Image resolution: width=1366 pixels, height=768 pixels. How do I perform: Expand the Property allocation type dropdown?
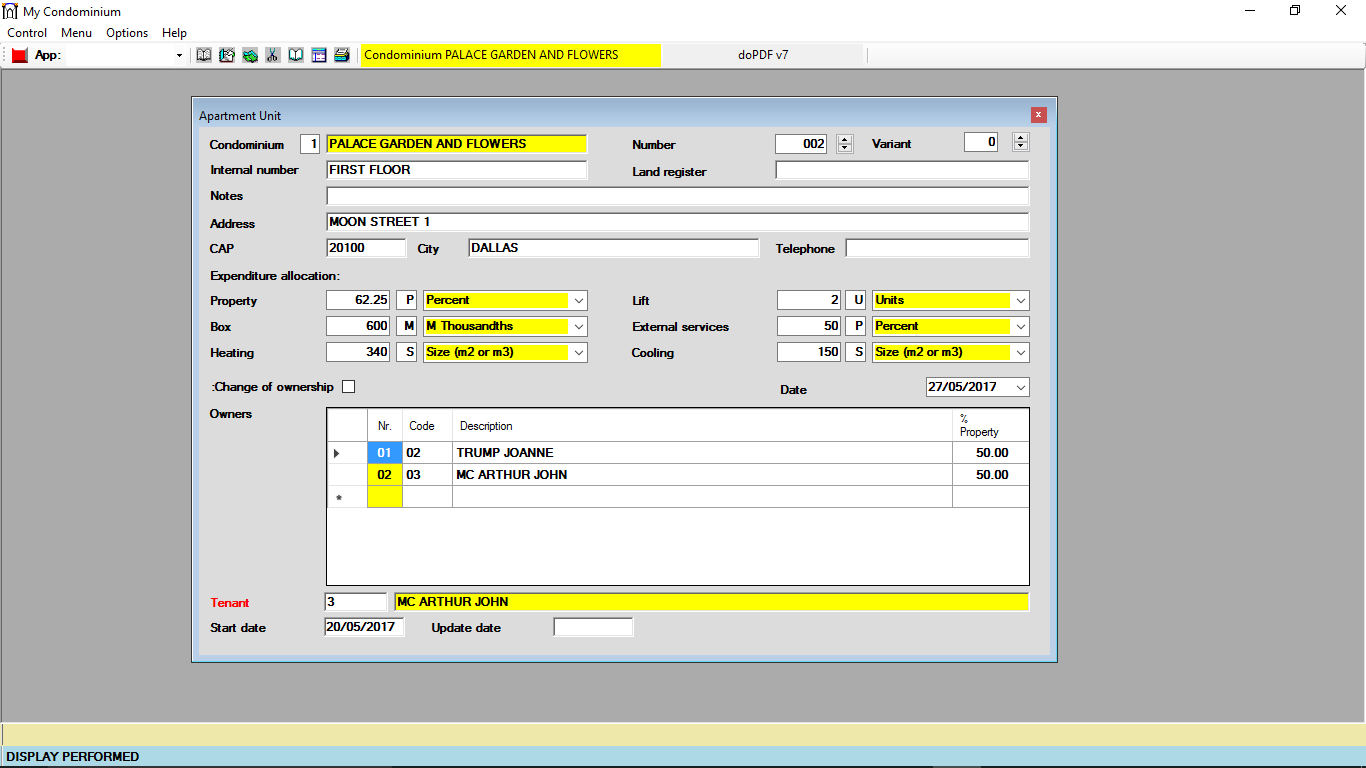(x=578, y=300)
